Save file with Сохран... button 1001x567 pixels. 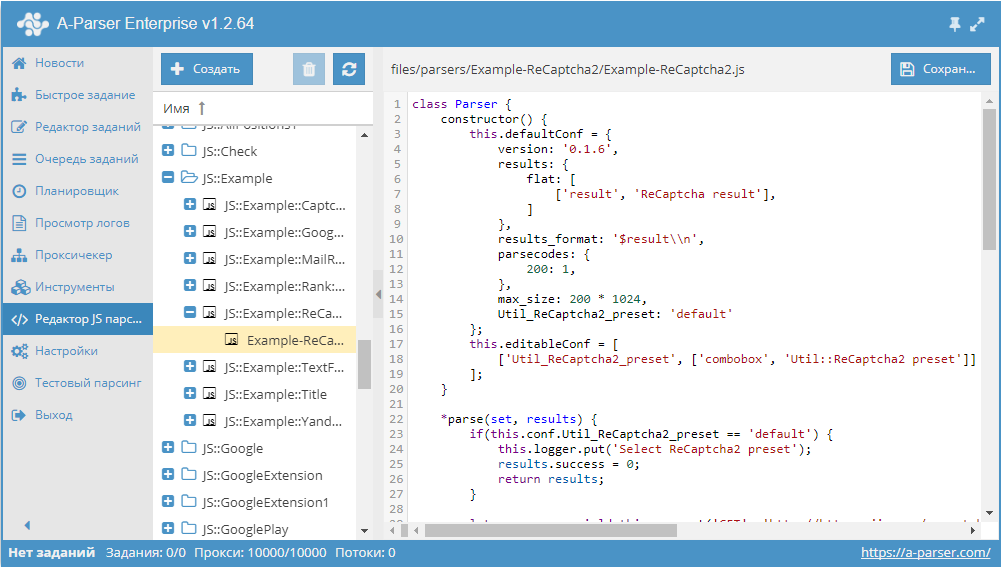940,69
